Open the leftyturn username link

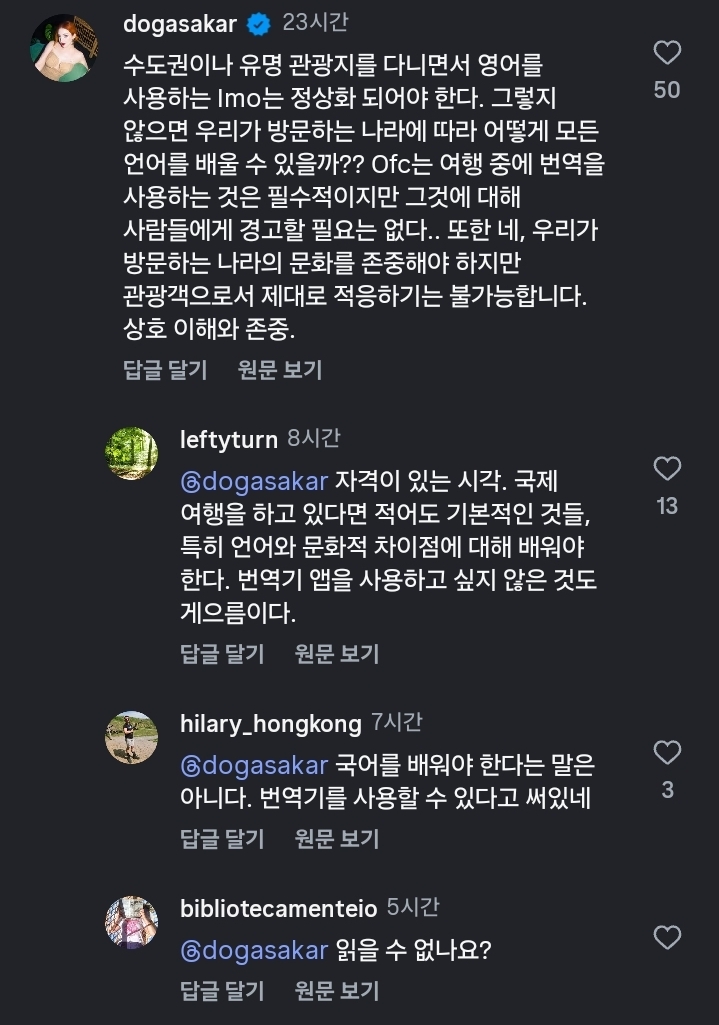tap(228, 438)
